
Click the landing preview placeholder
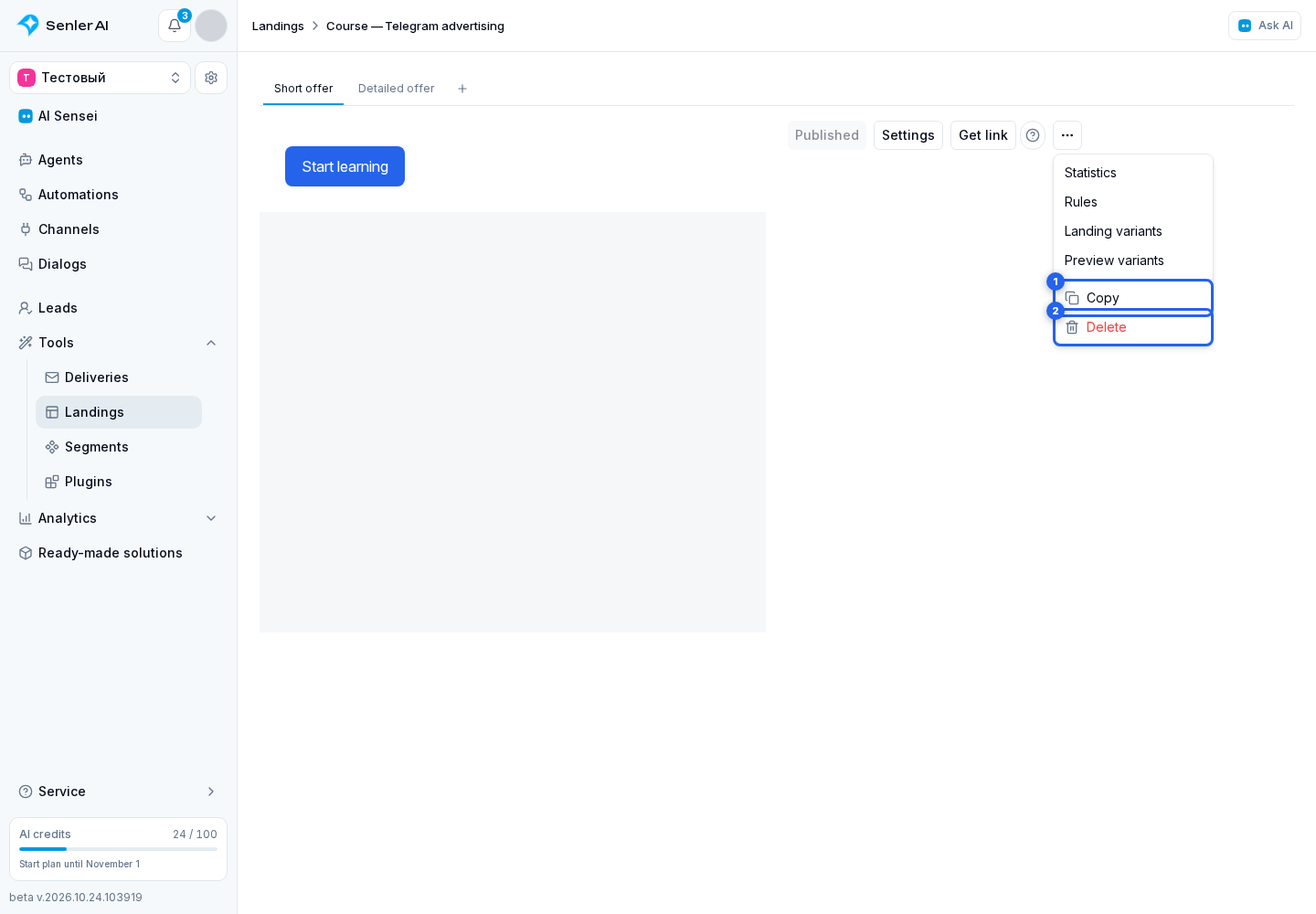pyautogui.click(x=513, y=422)
